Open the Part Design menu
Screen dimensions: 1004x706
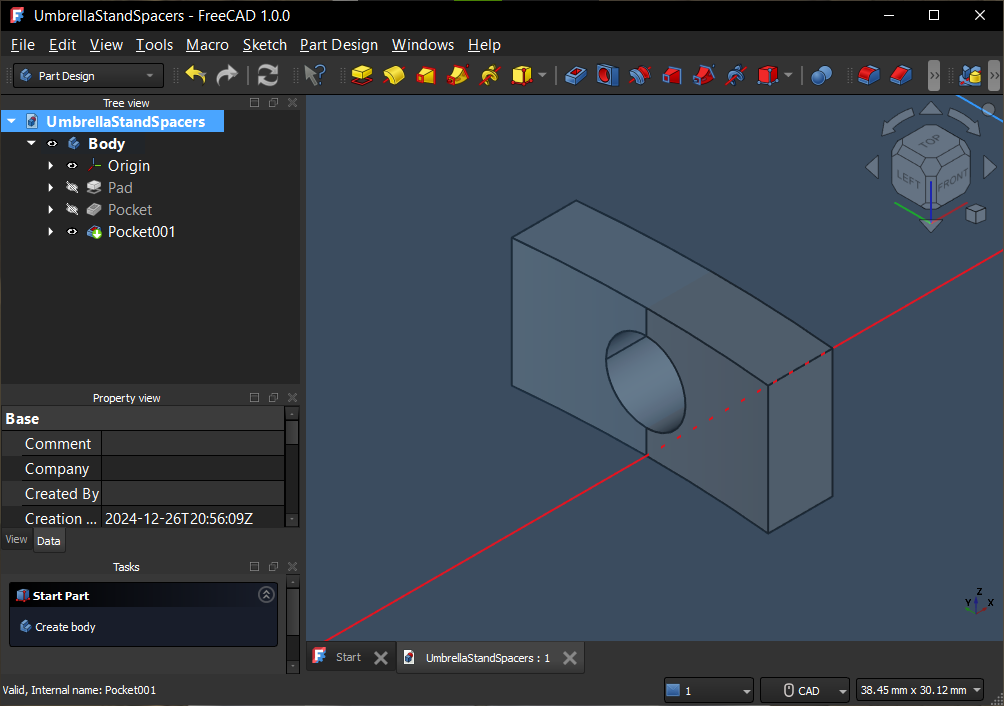339,45
